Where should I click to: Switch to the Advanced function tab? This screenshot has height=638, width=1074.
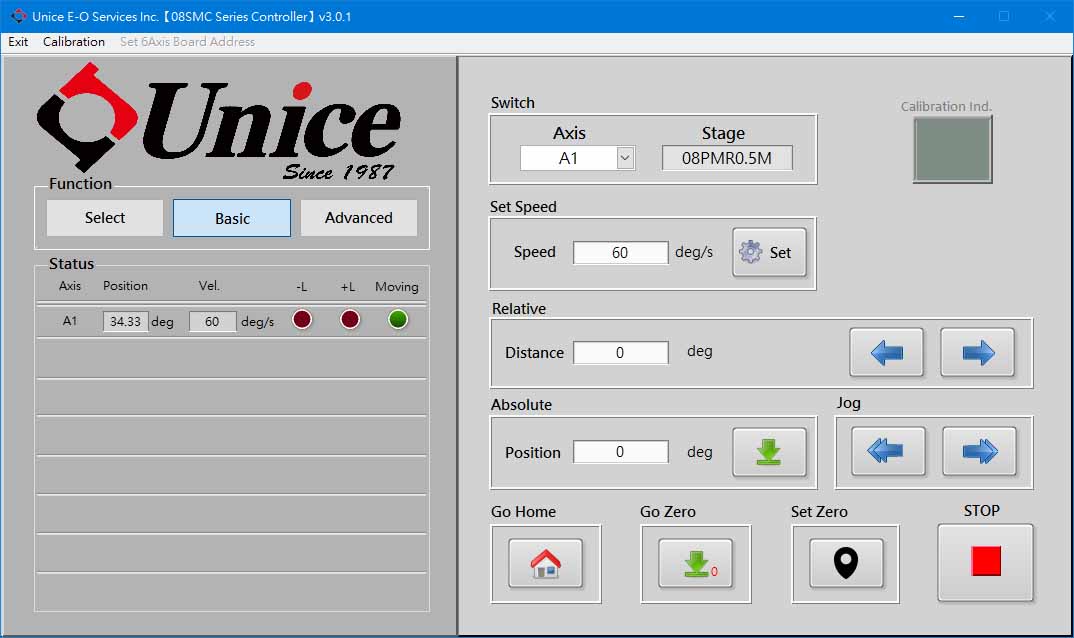pos(359,218)
